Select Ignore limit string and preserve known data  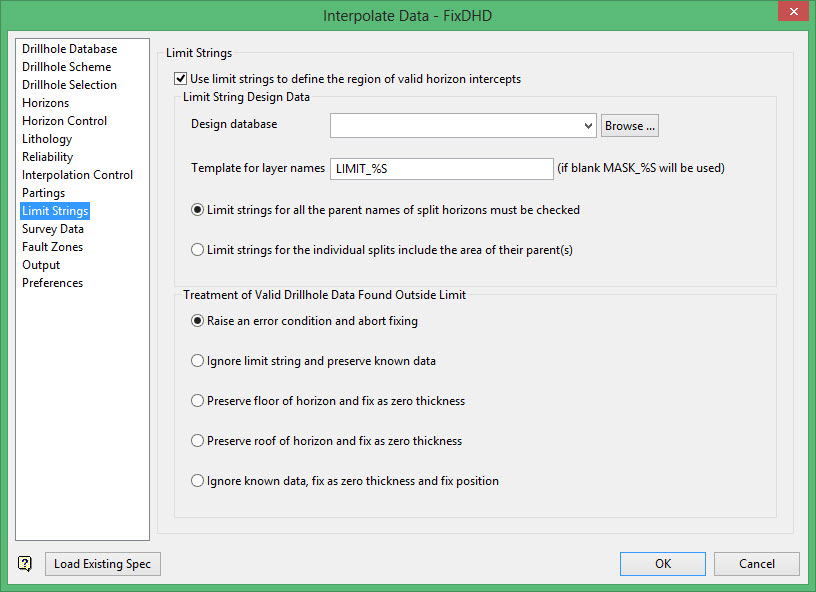point(197,361)
